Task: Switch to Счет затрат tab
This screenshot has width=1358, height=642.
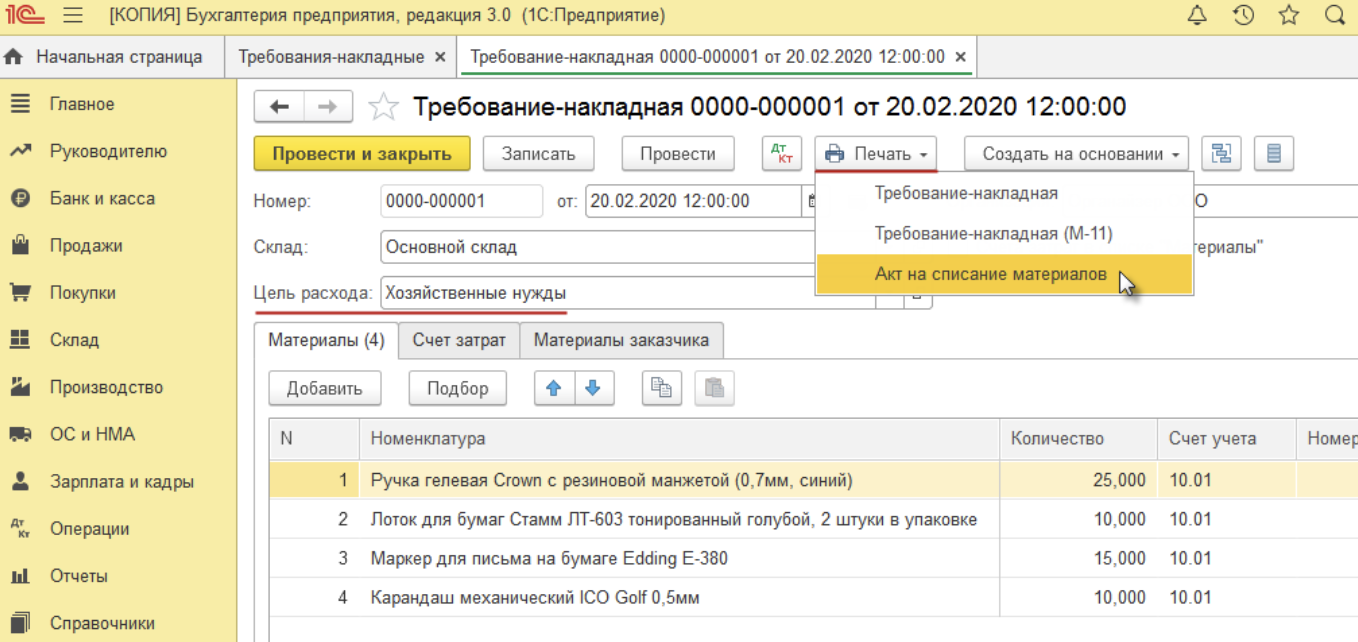Action: 459,340
